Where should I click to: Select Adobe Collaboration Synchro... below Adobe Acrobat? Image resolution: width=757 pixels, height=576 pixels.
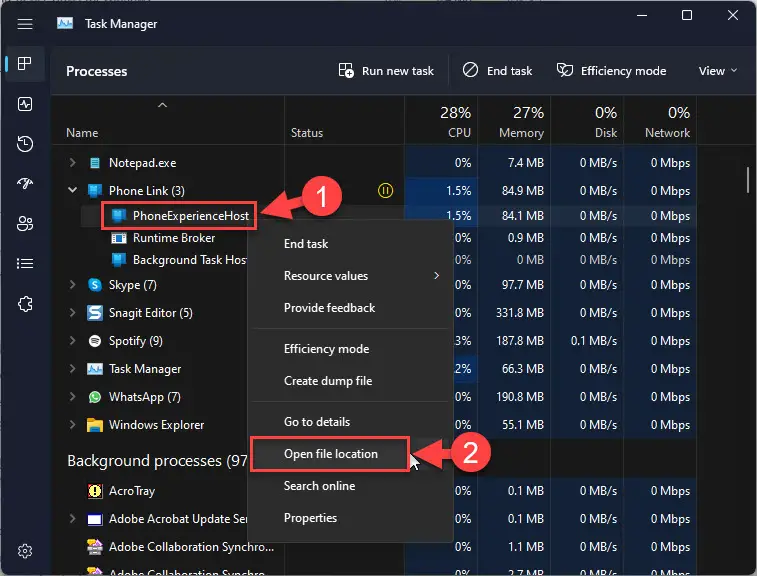tap(191, 547)
